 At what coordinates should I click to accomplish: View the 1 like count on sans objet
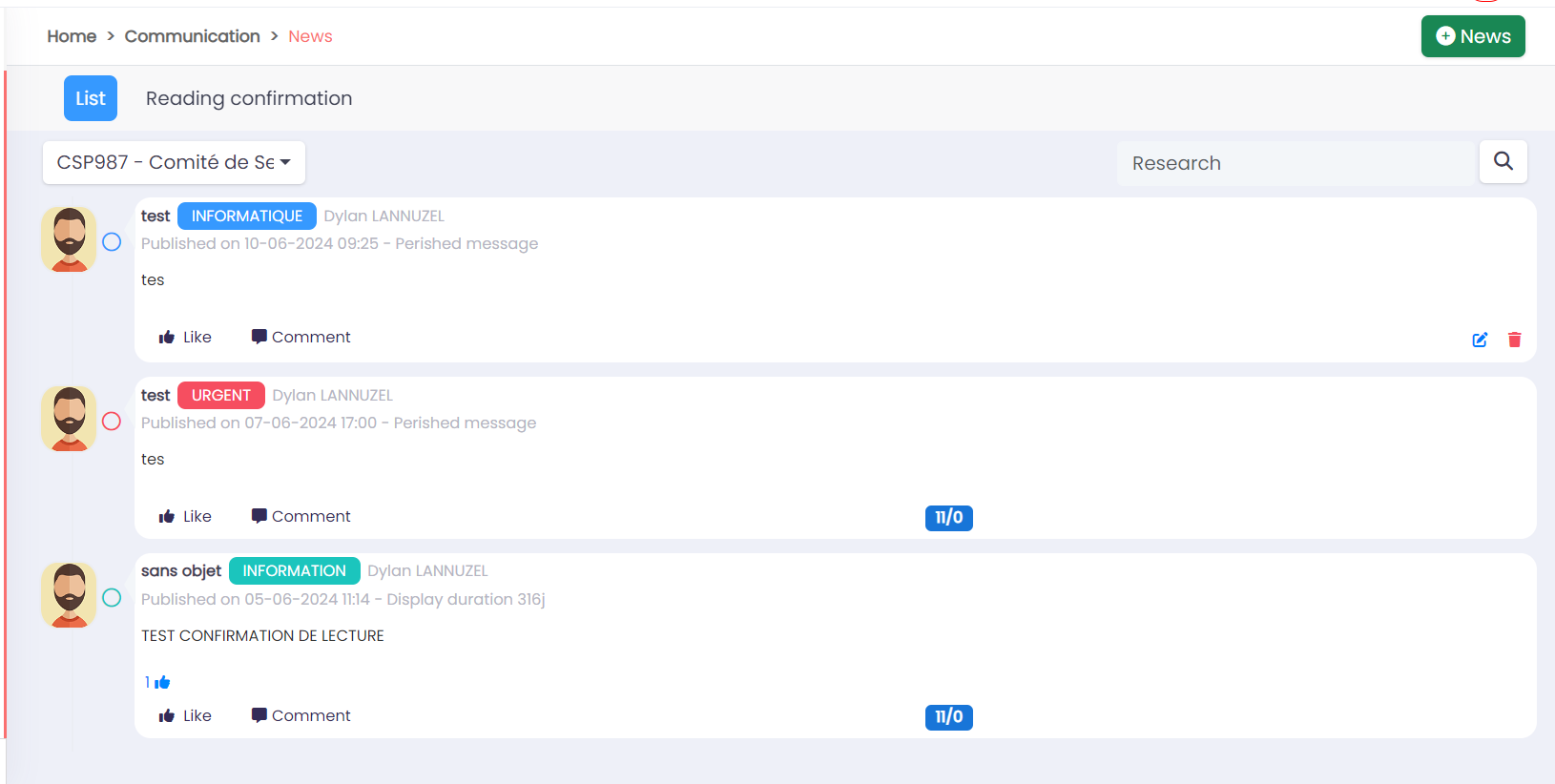tap(157, 682)
